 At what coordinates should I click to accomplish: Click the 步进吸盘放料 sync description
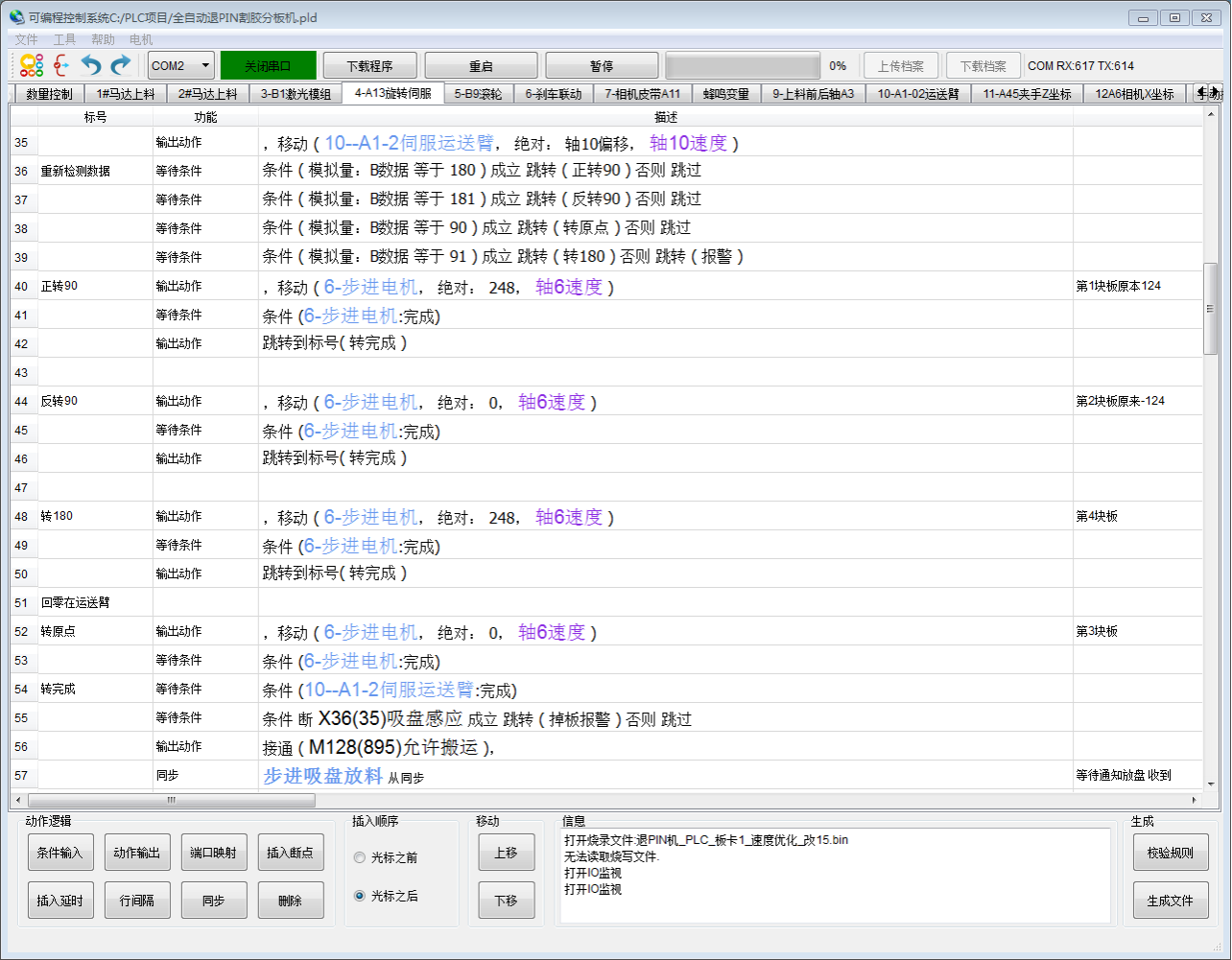[666, 776]
